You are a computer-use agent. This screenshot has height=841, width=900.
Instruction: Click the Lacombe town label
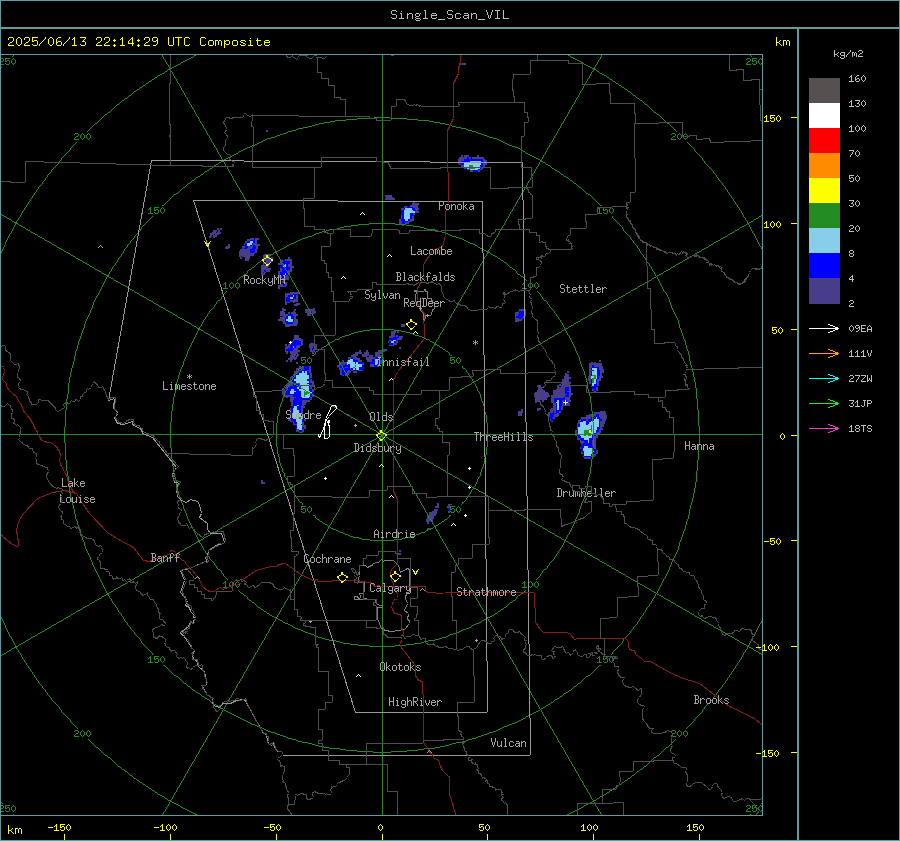pyautogui.click(x=431, y=251)
